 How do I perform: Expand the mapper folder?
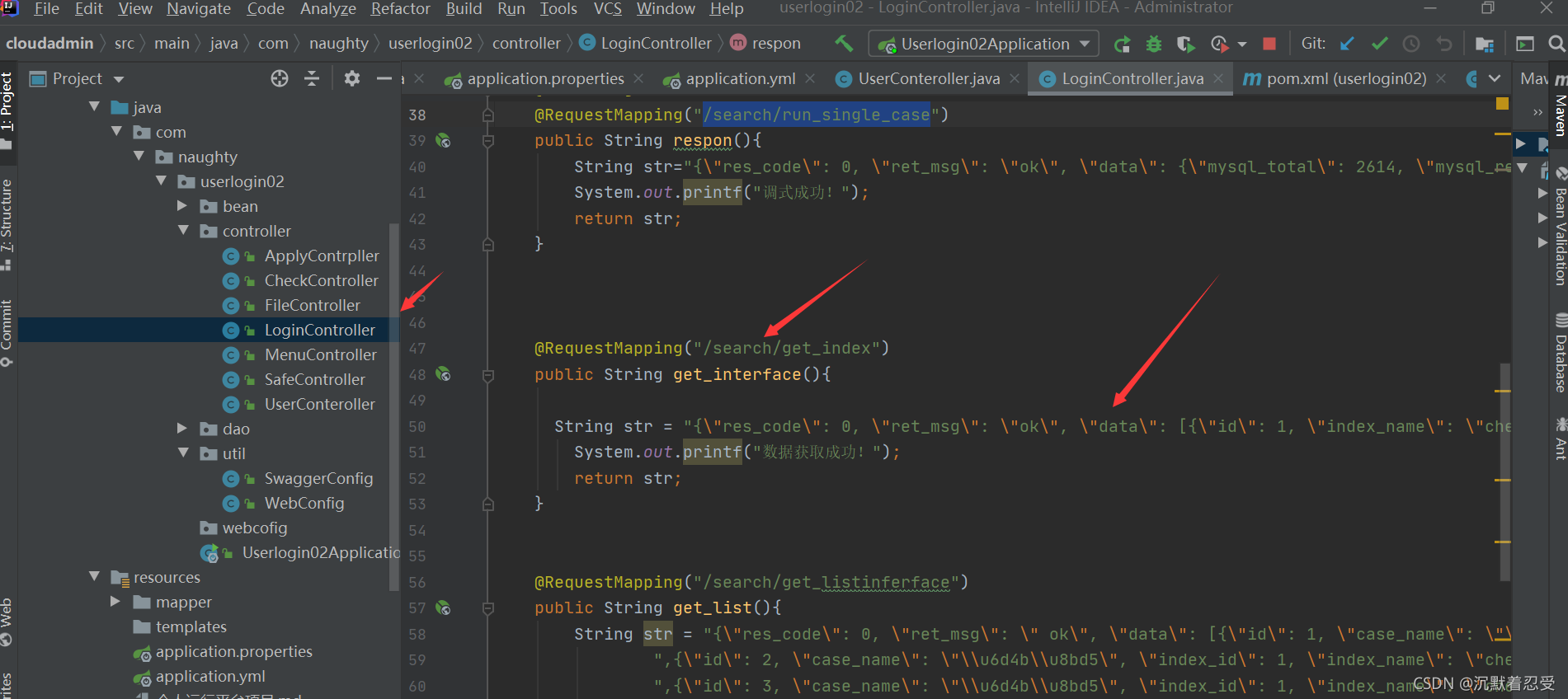tap(115, 602)
